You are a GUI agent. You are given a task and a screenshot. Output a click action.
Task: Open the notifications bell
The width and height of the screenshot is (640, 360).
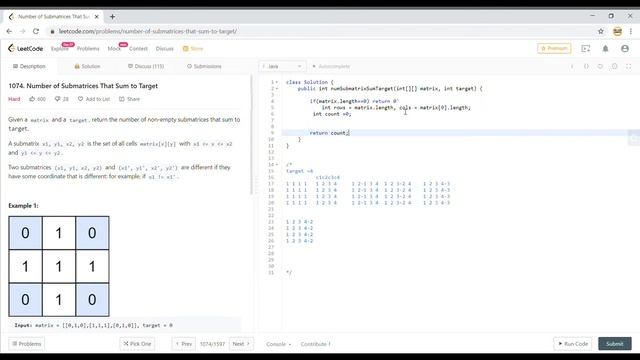pyautogui.click(x=605, y=49)
